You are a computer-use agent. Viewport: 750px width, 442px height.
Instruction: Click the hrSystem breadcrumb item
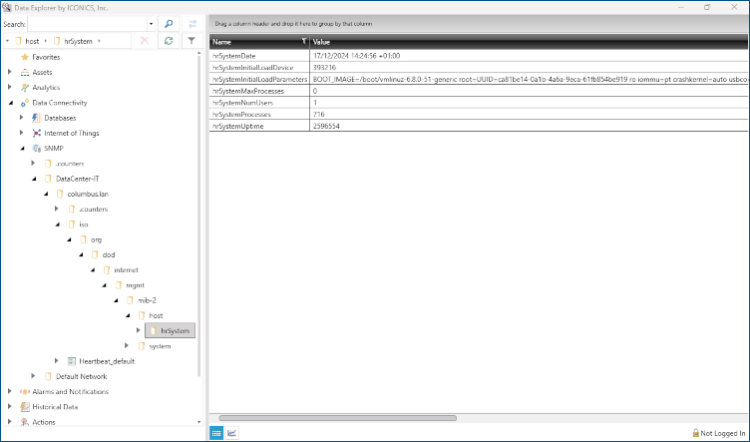pos(78,42)
